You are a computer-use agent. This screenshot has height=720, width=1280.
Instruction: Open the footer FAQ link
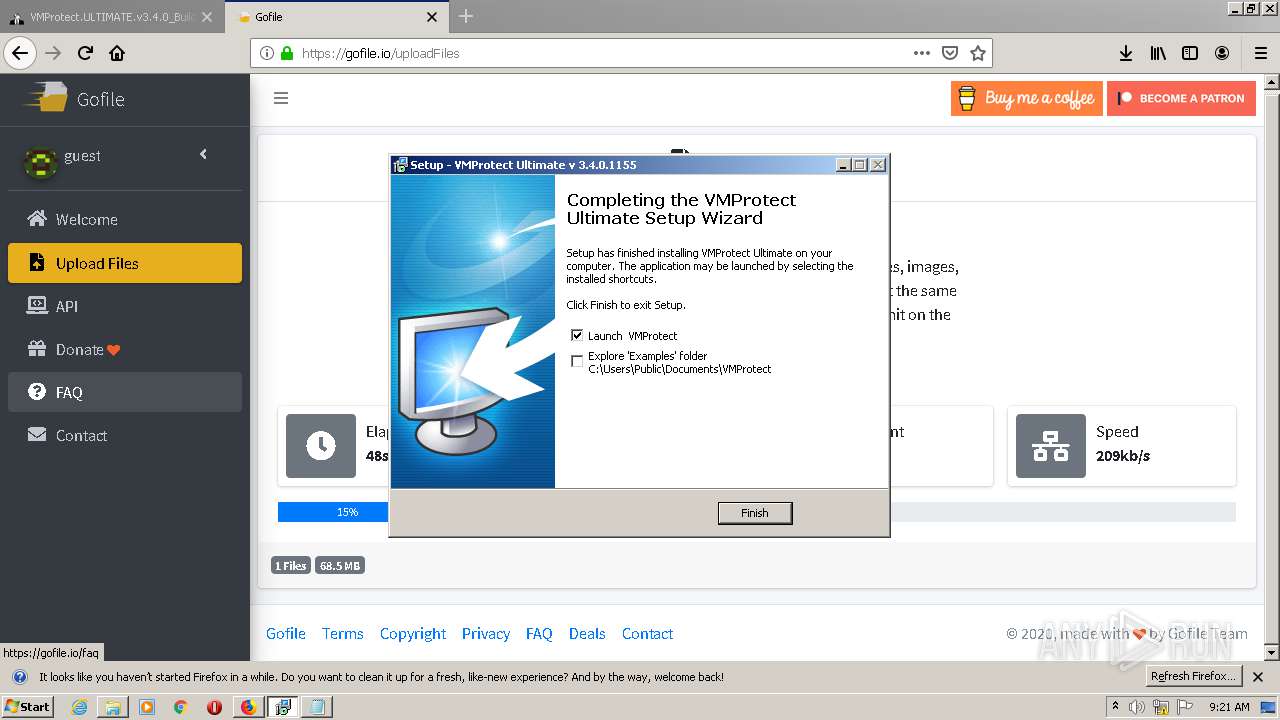(x=539, y=633)
